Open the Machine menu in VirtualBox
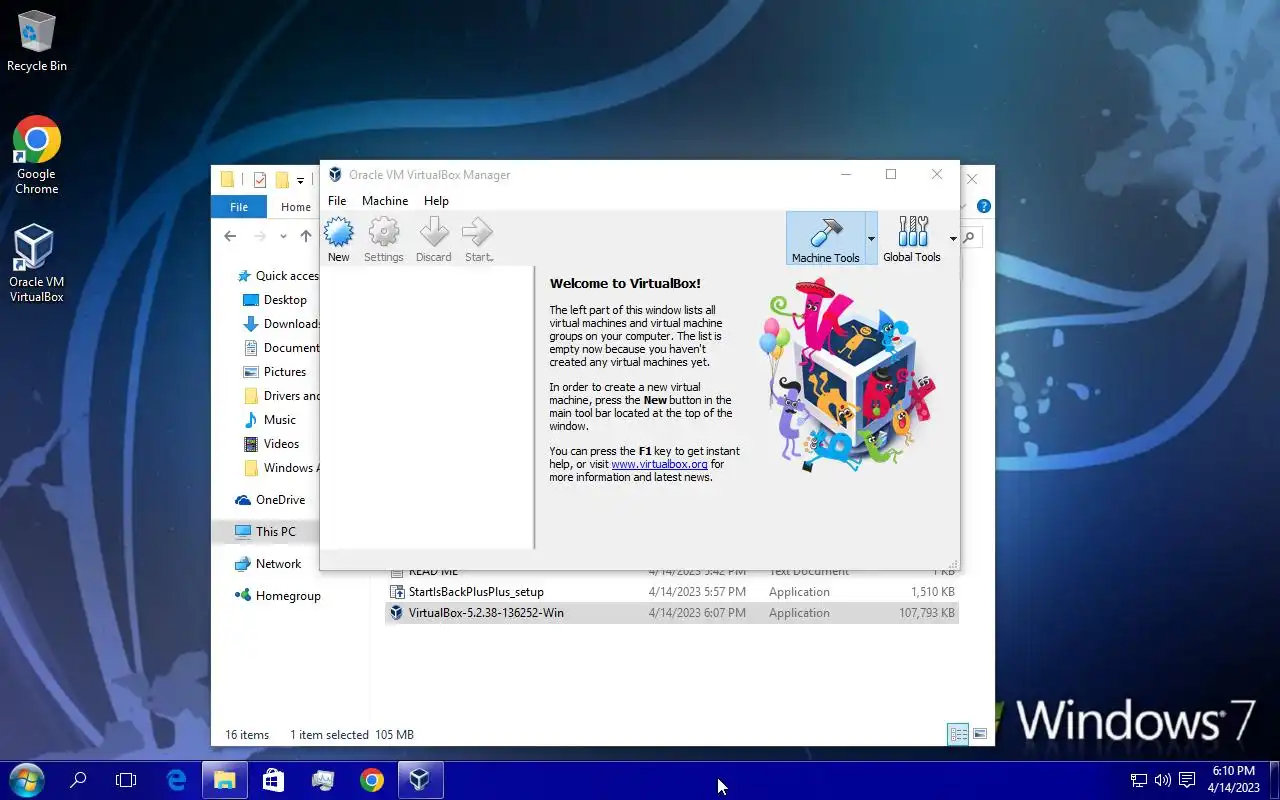The height and width of the screenshot is (800, 1280). pyautogui.click(x=385, y=200)
